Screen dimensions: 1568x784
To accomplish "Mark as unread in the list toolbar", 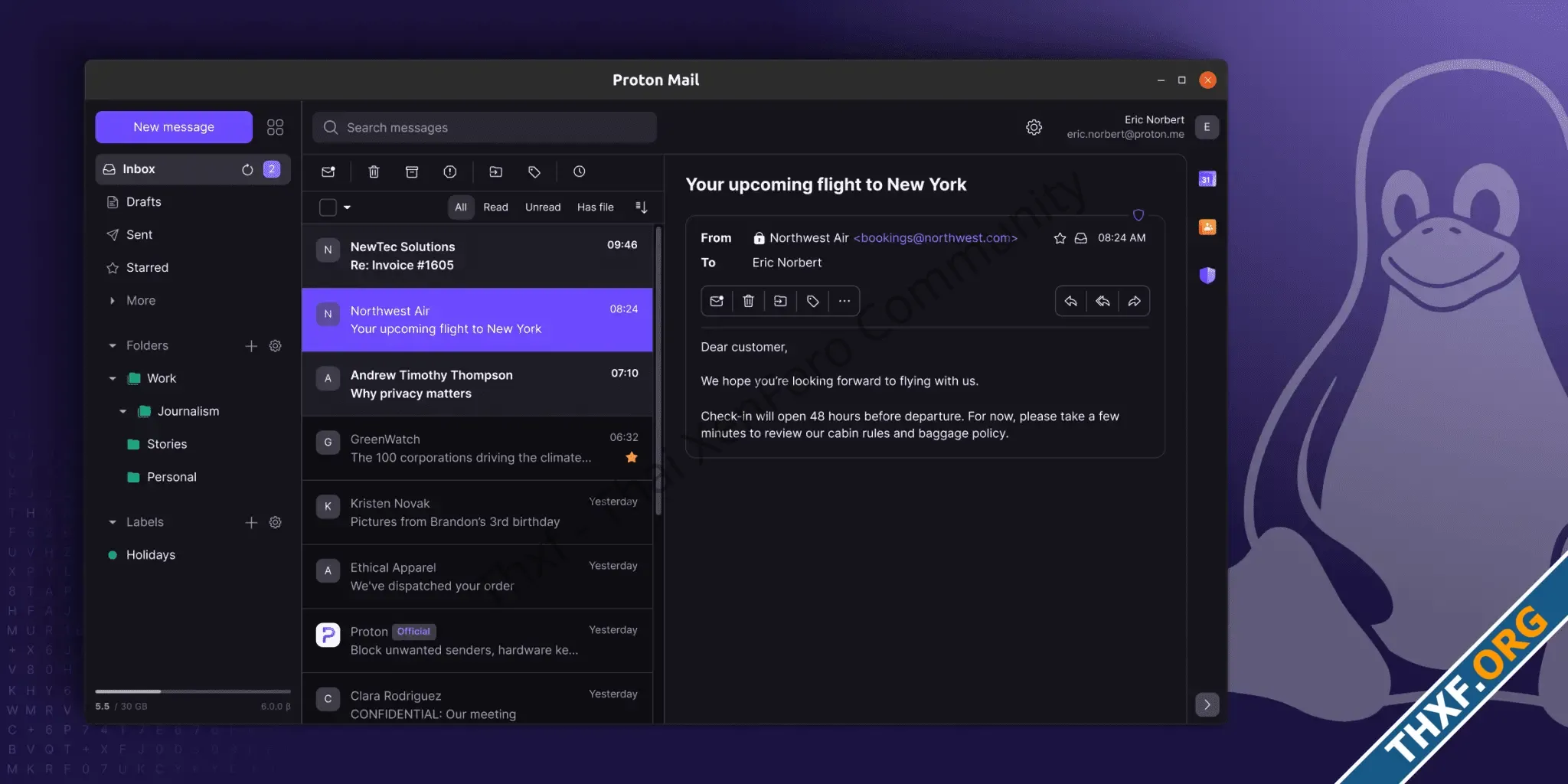I will pyautogui.click(x=328, y=171).
